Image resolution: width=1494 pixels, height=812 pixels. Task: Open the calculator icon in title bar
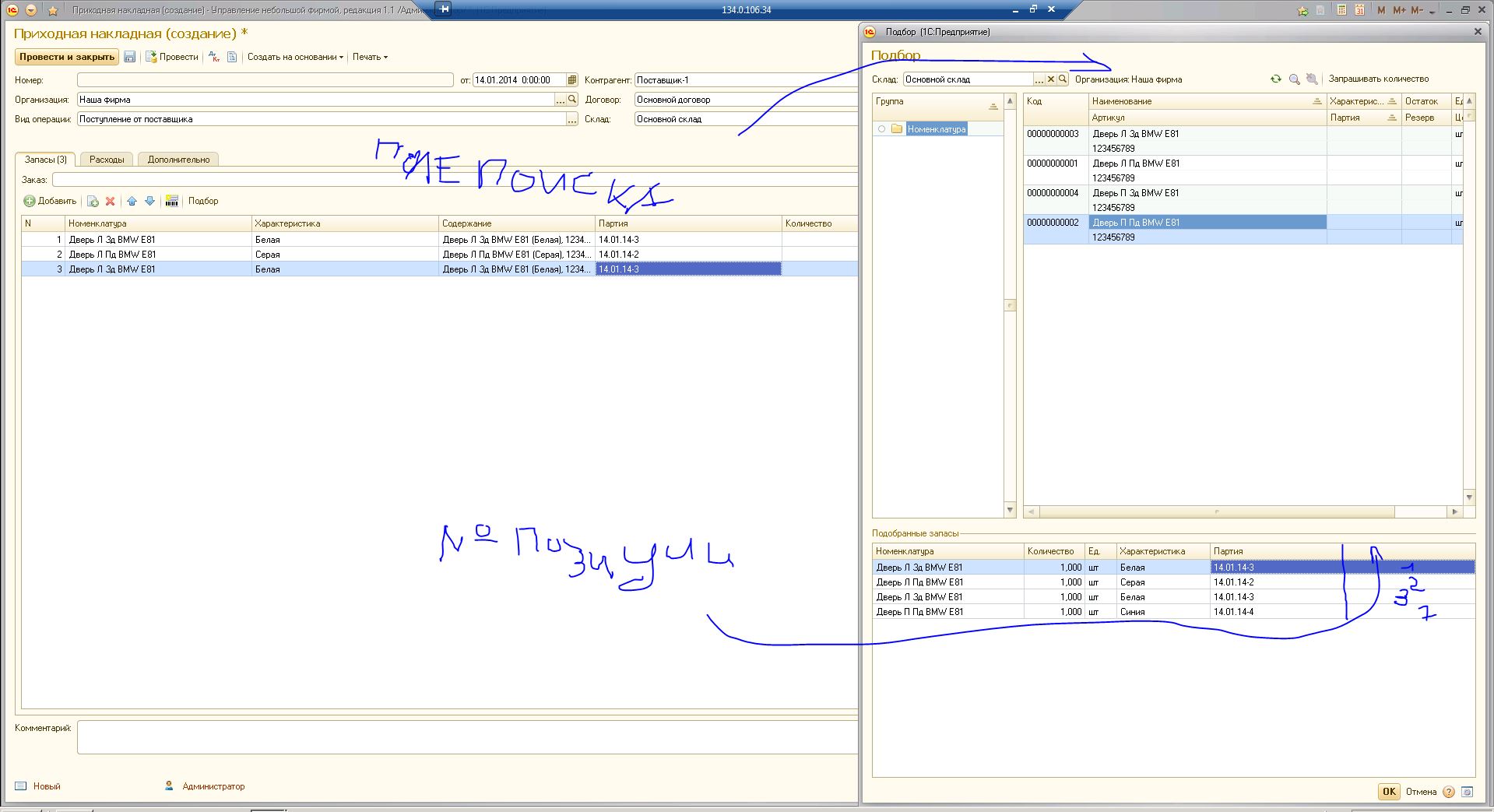pyautogui.click(x=1341, y=10)
